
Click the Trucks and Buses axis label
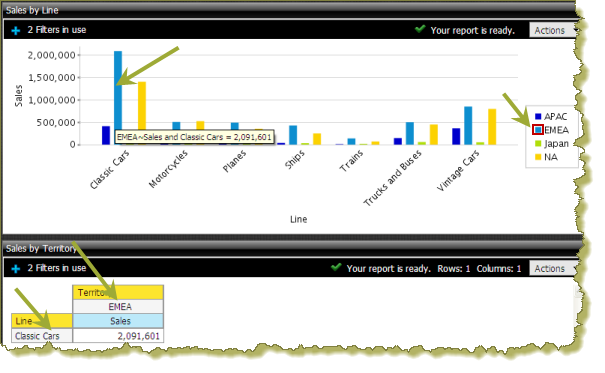(393, 178)
